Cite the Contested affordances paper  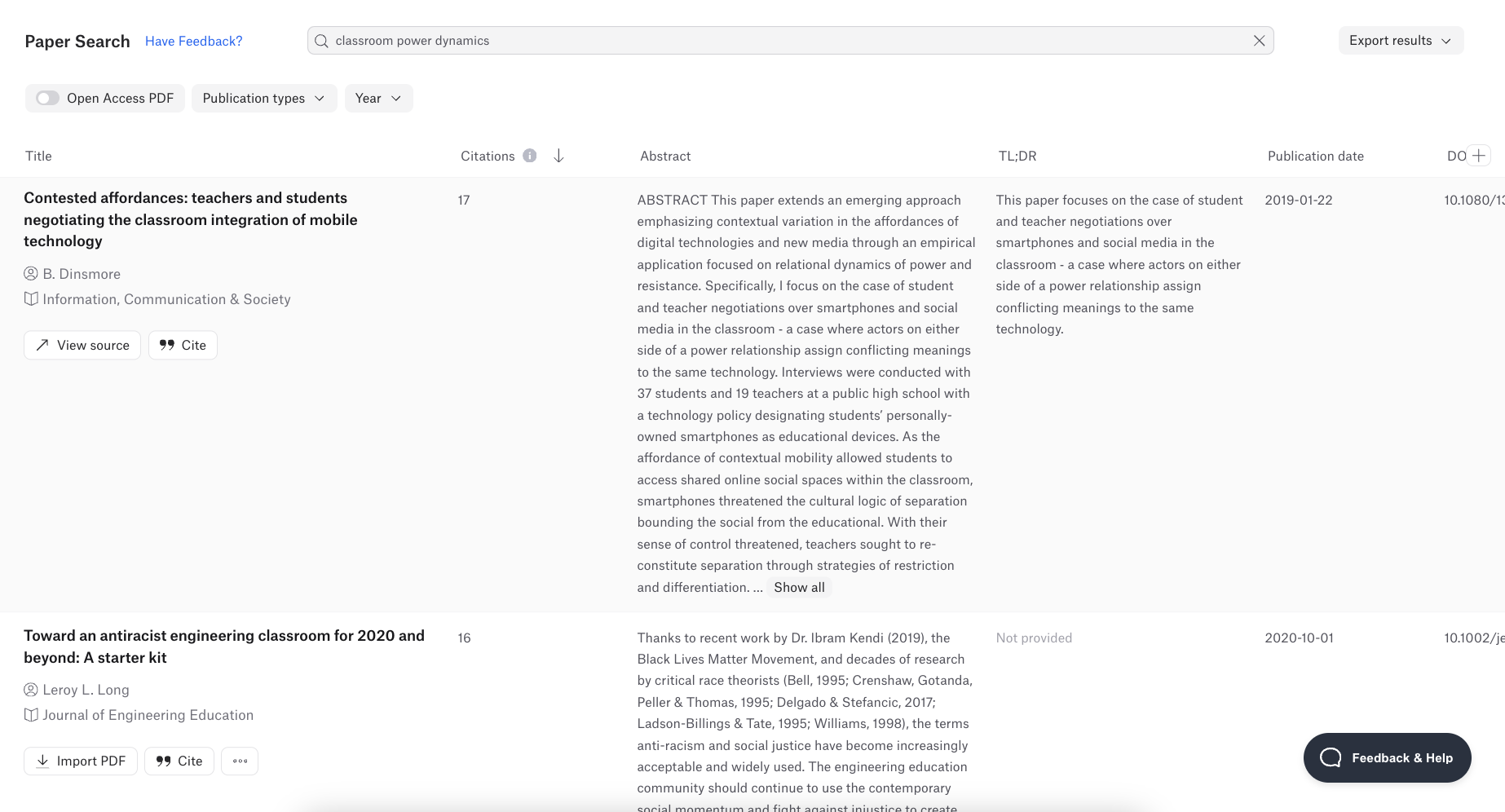[183, 345]
